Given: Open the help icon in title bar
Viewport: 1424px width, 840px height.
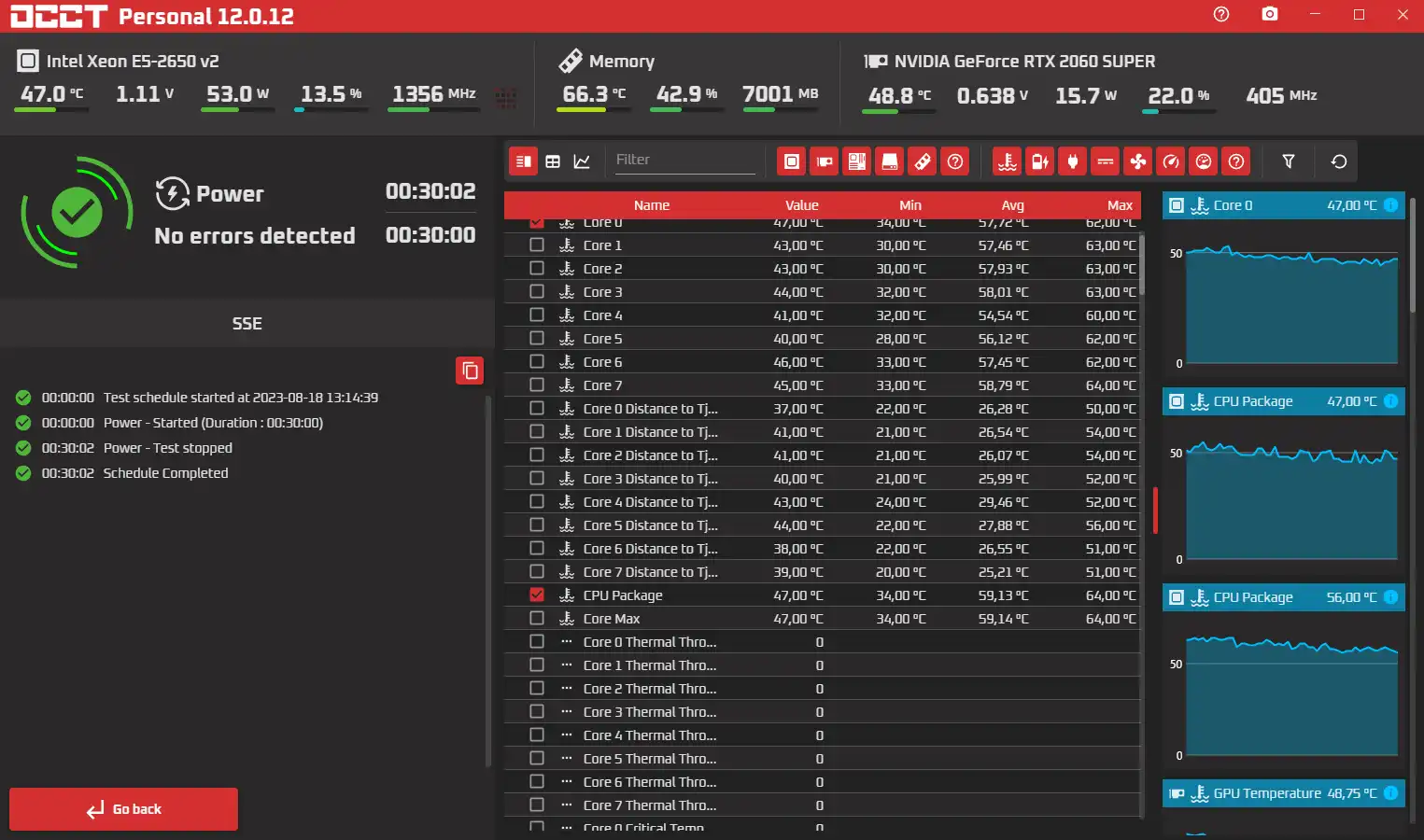Looking at the screenshot, I should 1221,14.
